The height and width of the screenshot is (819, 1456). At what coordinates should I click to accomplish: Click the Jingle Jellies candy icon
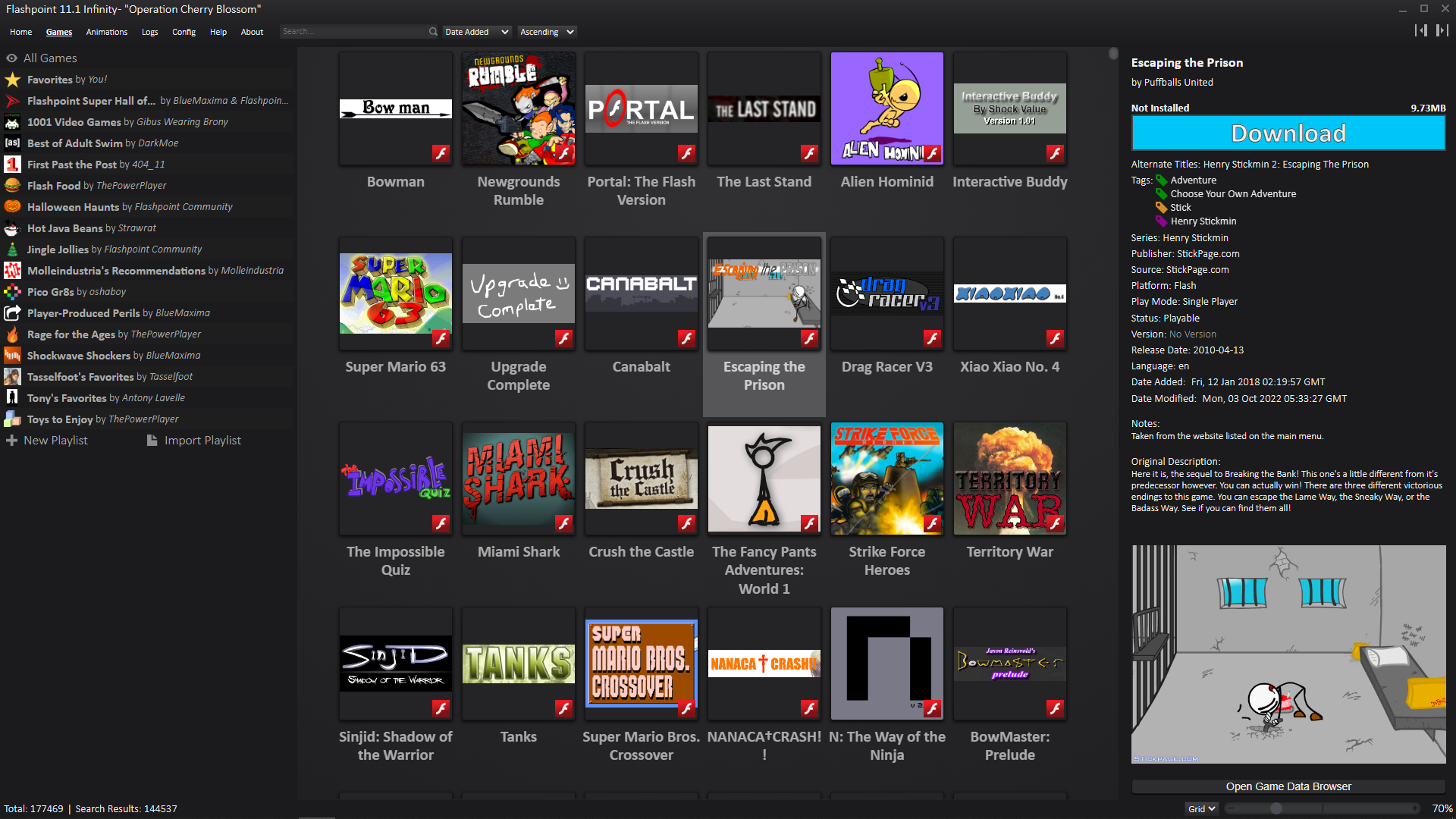click(12, 249)
